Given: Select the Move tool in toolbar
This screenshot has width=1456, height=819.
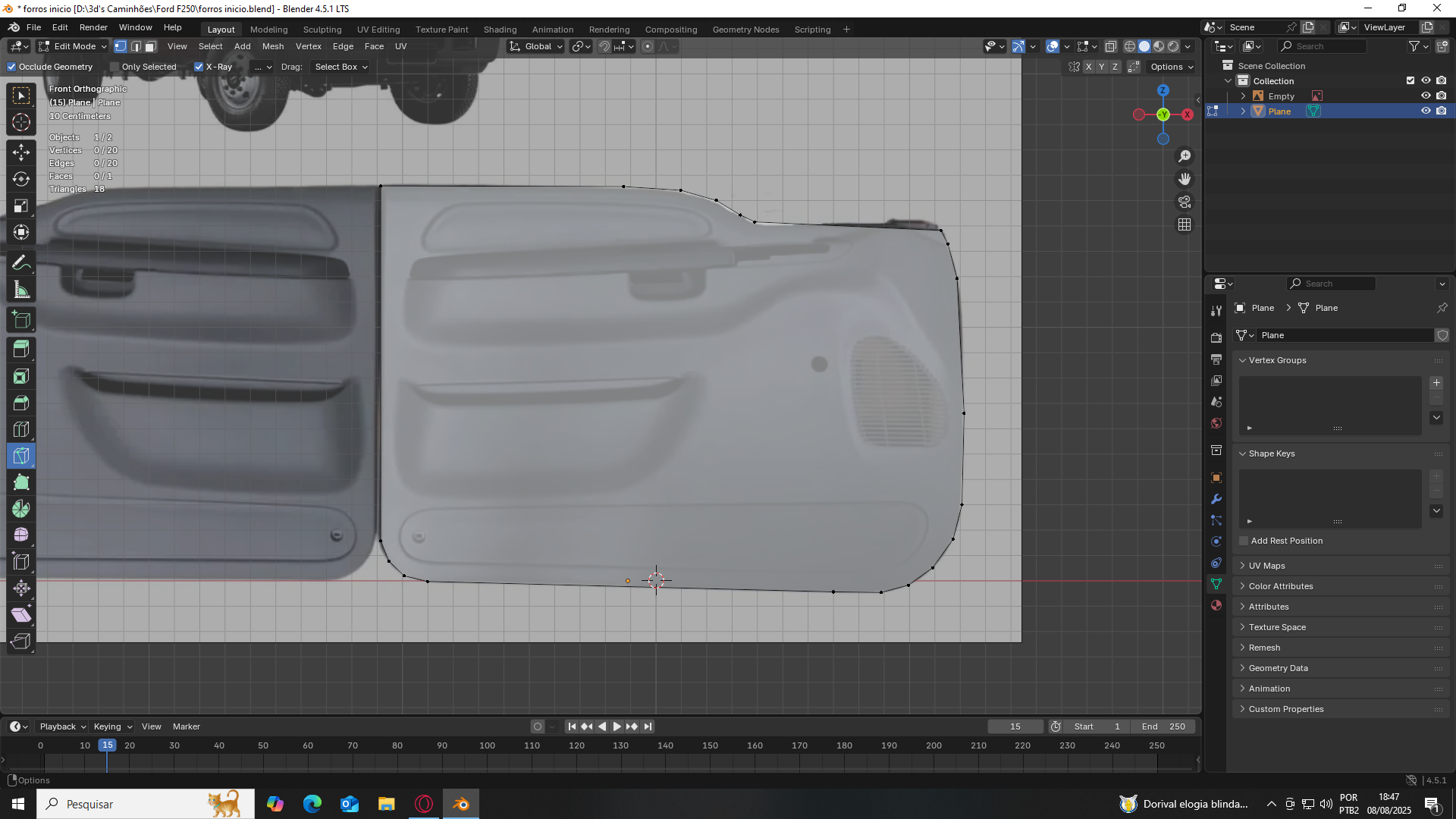Looking at the screenshot, I should 21,152.
